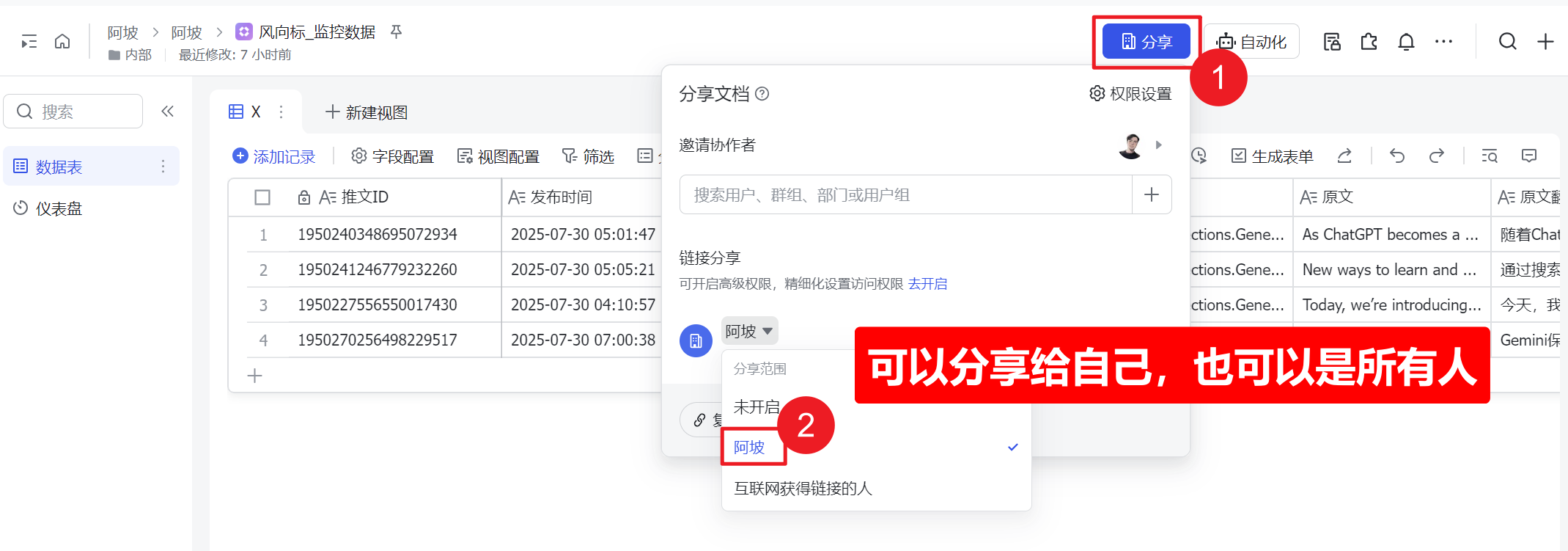Focus the sidebar 搜索 search box

coord(73,112)
